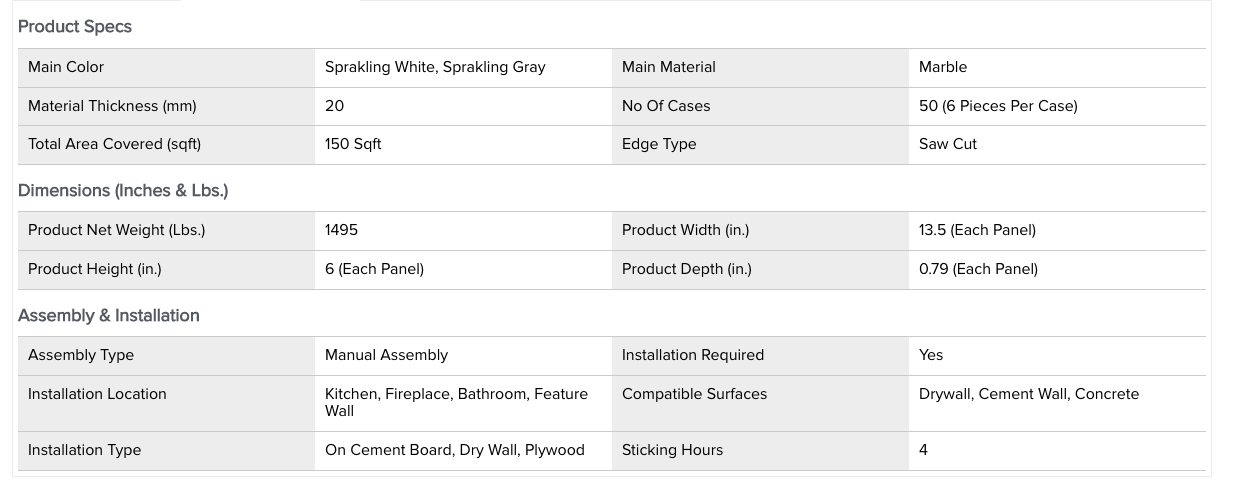The width and height of the screenshot is (1239, 493).
Task: Click the Product Specs heading
Action: 75,27
